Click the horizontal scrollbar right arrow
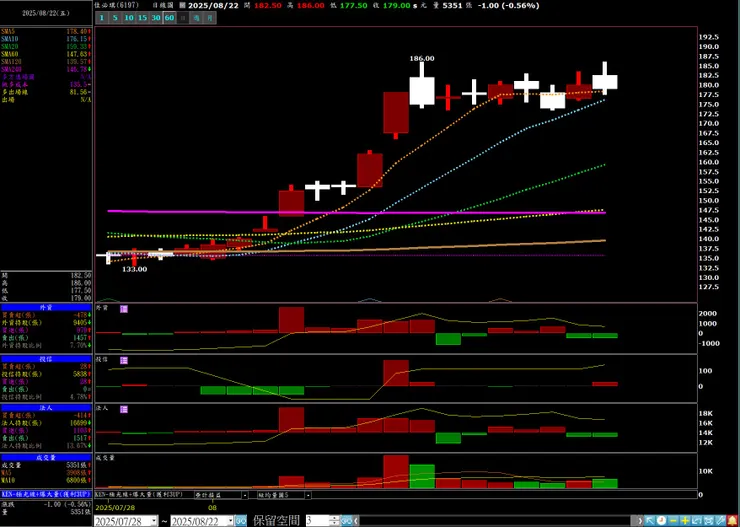 (x=640, y=521)
